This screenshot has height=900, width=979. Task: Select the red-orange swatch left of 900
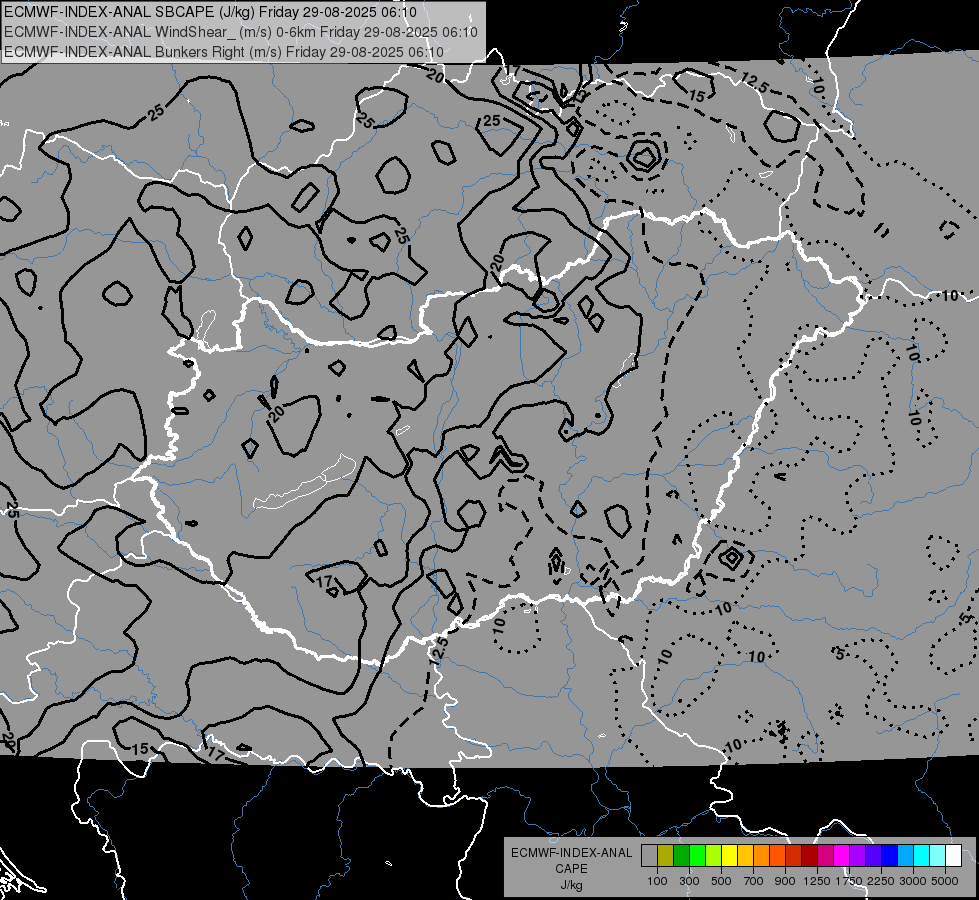pyautogui.click(x=777, y=856)
